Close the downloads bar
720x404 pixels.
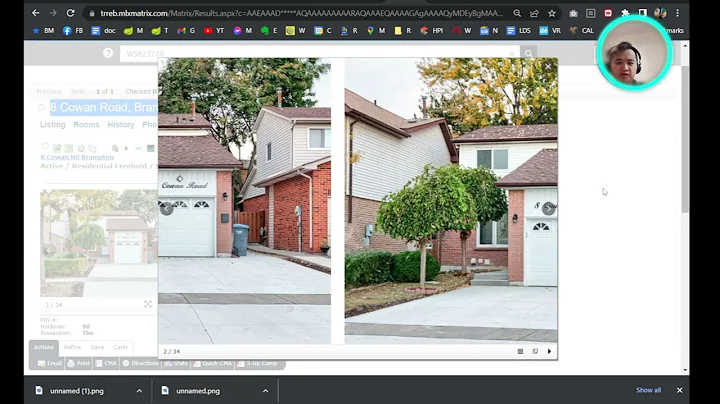click(x=680, y=390)
